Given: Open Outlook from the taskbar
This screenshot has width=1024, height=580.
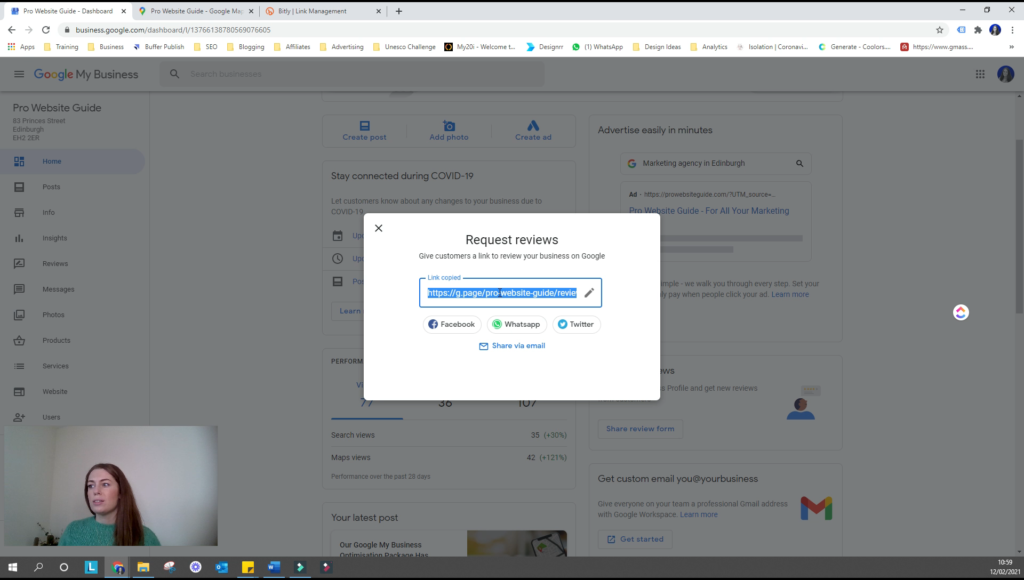Looking at the screenshot, I should tap(221, 567).
